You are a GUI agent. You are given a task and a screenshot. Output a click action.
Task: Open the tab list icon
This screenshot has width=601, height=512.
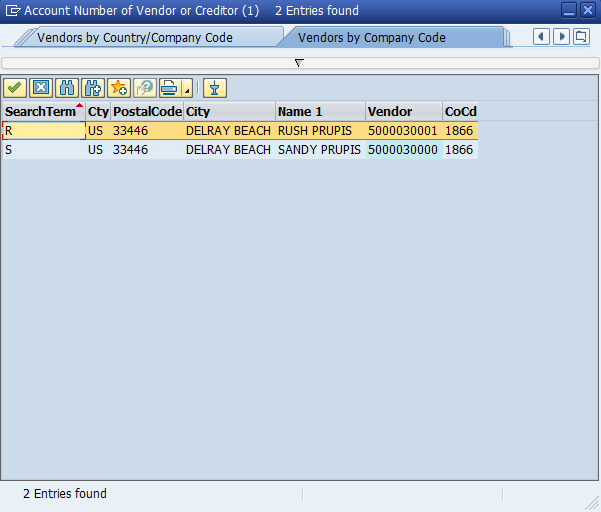581,37
